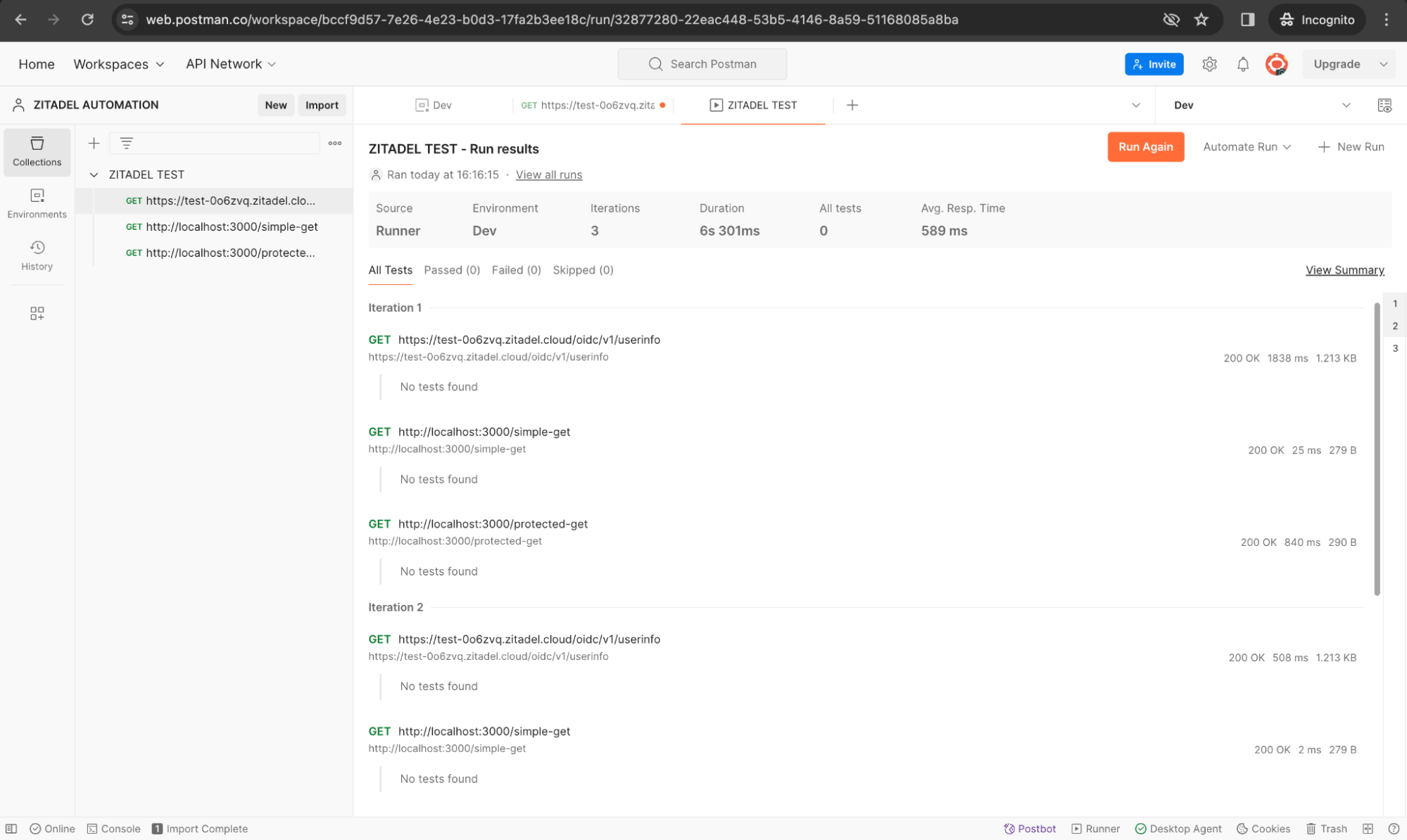The width and height of the screenshot is (1407, 840).
Task: Click the filter collections icon
Action: [x=126, y=143]
